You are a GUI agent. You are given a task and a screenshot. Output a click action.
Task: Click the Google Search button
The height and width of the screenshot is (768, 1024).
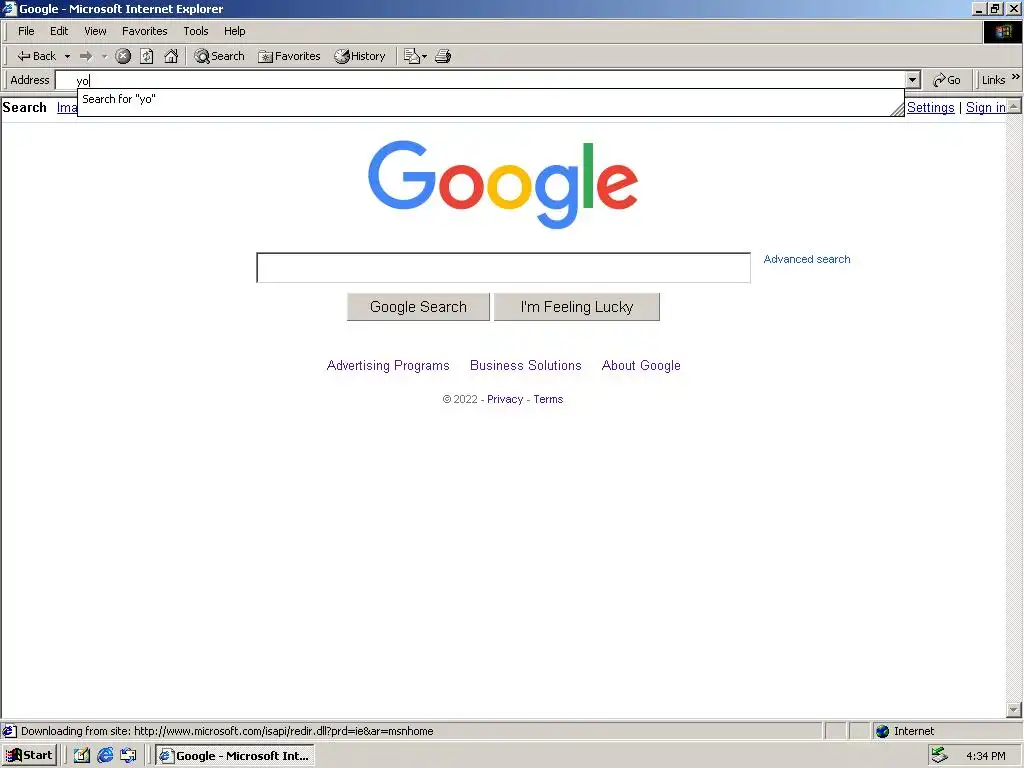tap(418, 307)
